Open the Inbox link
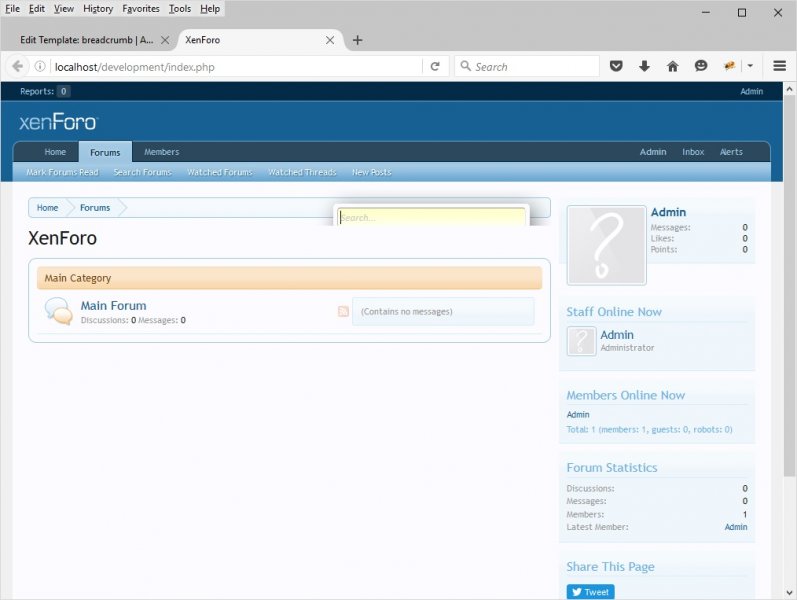This screenshot has height=600, width=797. point(693,152)
